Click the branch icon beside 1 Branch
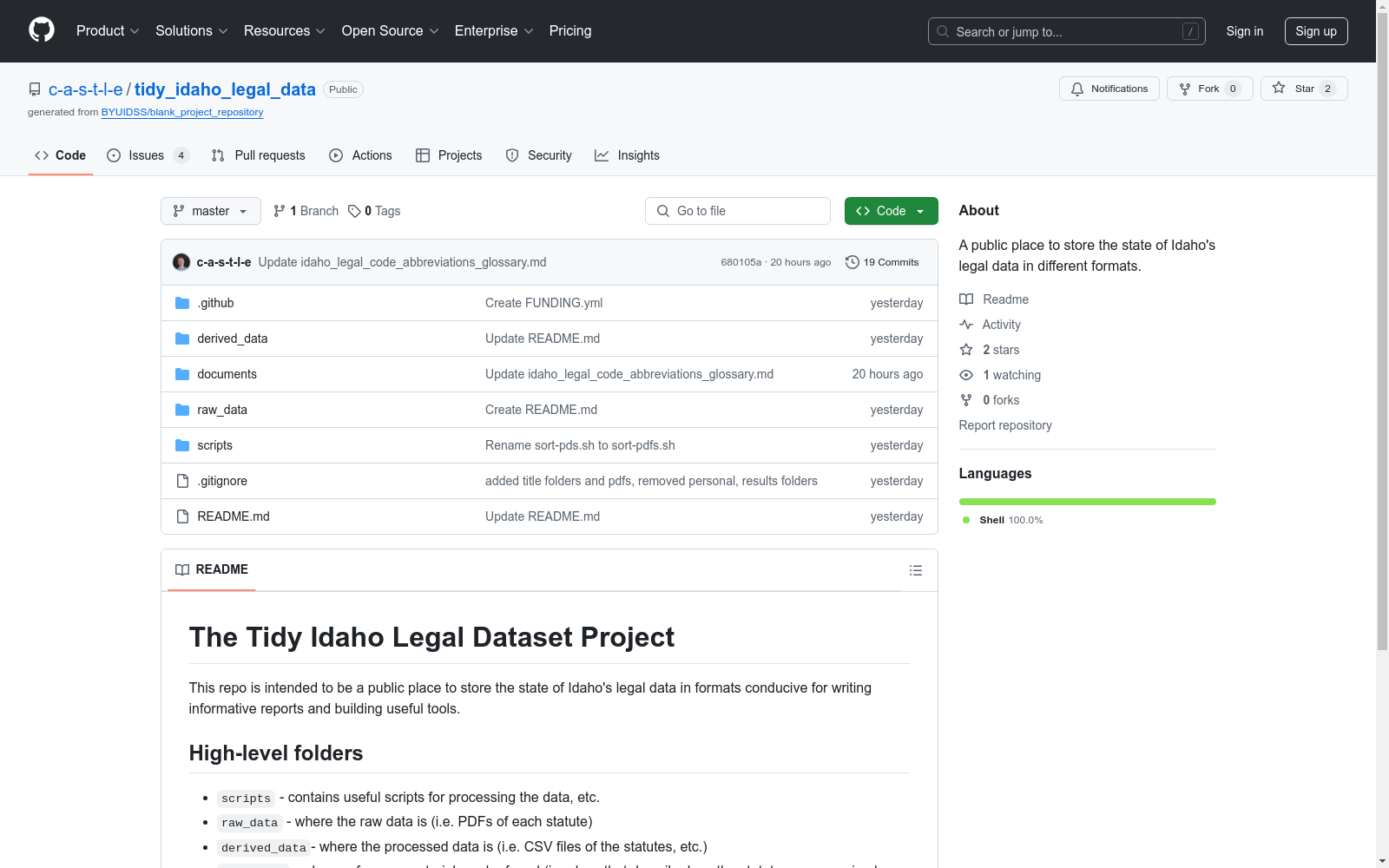1389x868 pixels. point(280,211)
